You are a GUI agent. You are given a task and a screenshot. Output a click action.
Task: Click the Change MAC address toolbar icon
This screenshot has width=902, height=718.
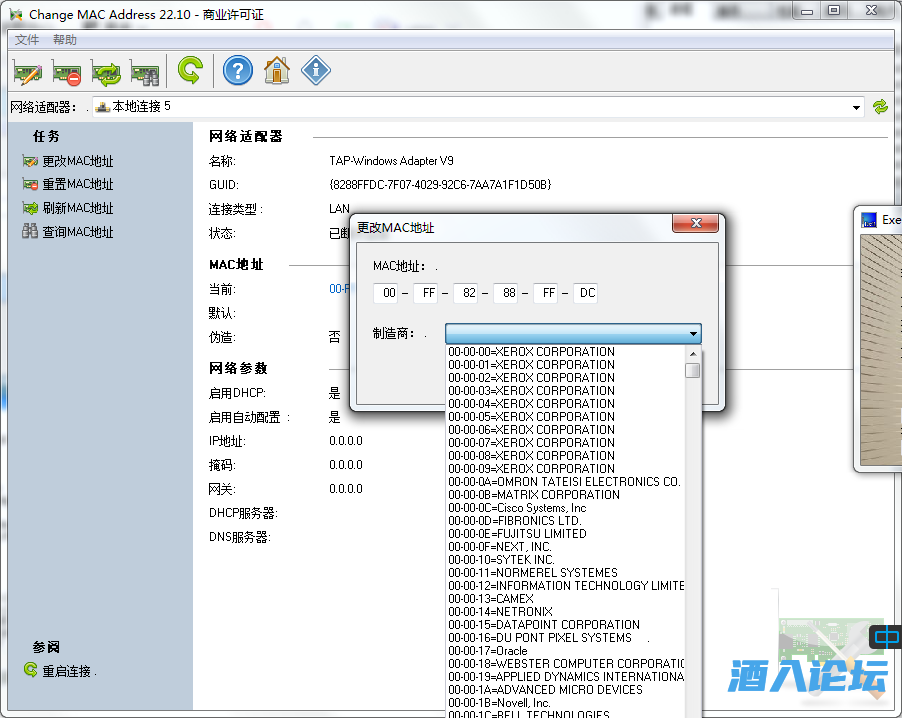(x=27, y=71)
